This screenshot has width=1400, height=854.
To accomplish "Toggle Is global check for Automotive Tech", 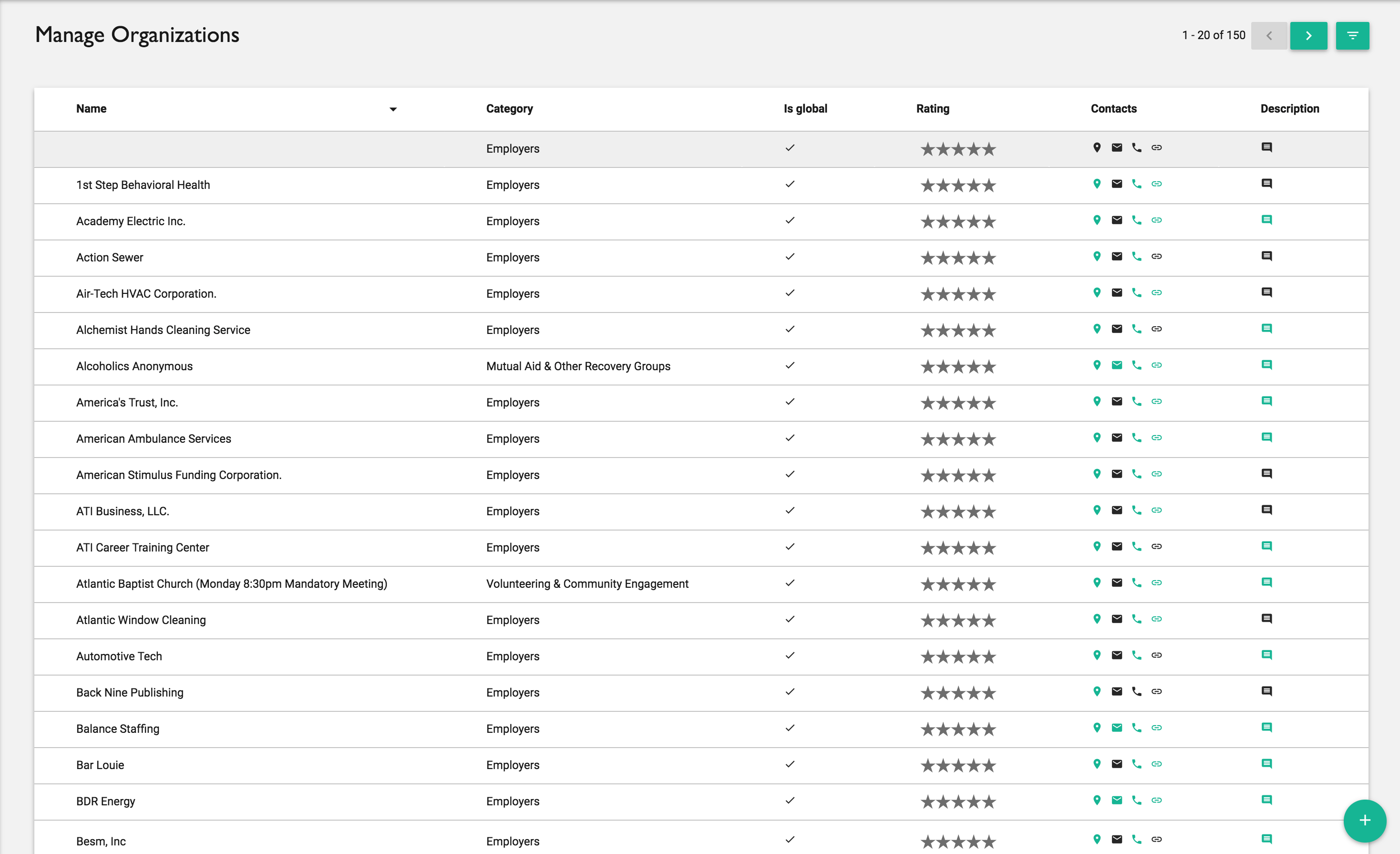I will (789, 656).
